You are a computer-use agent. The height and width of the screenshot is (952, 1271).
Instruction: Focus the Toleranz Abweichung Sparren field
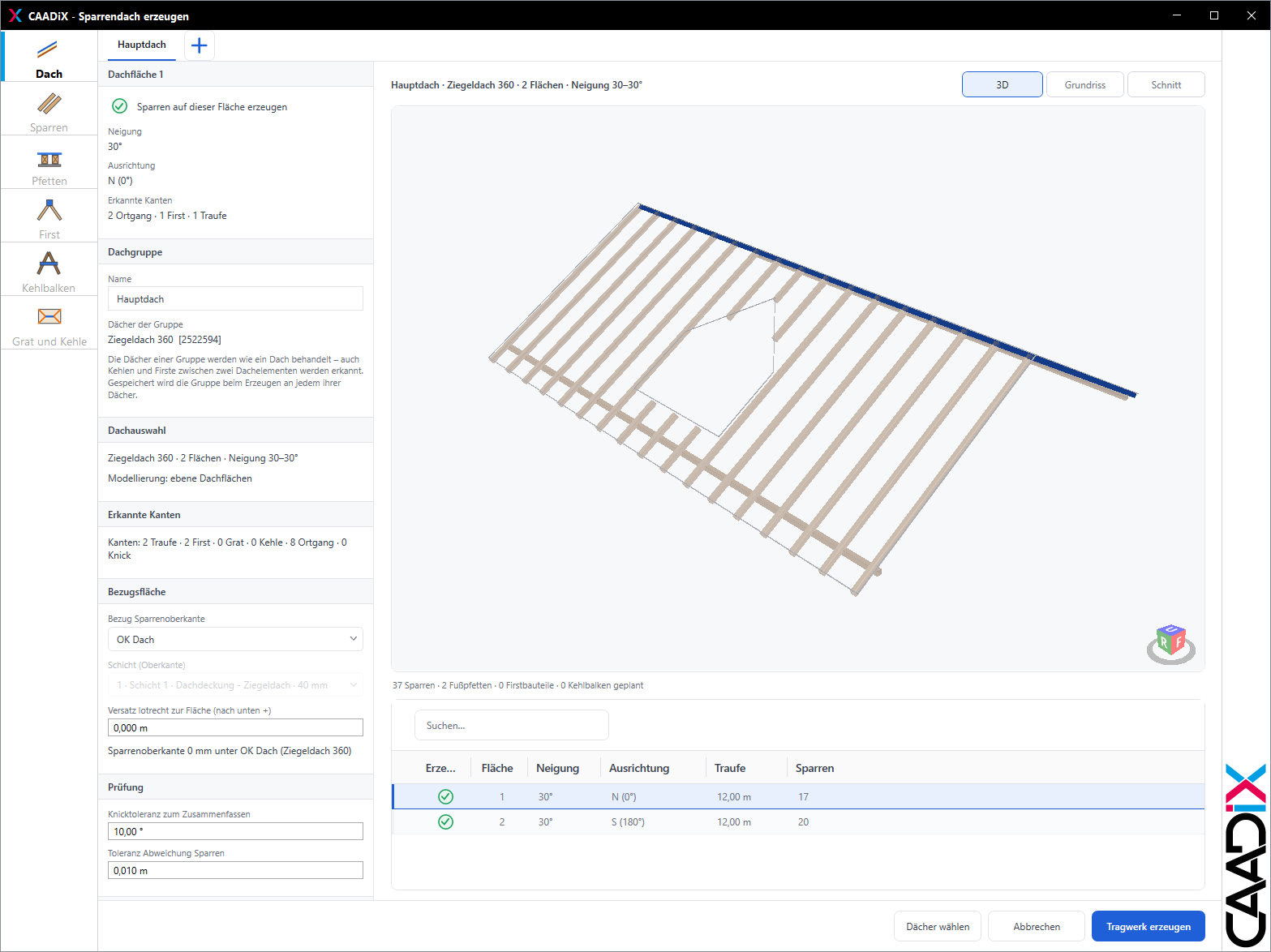[235, 870]
